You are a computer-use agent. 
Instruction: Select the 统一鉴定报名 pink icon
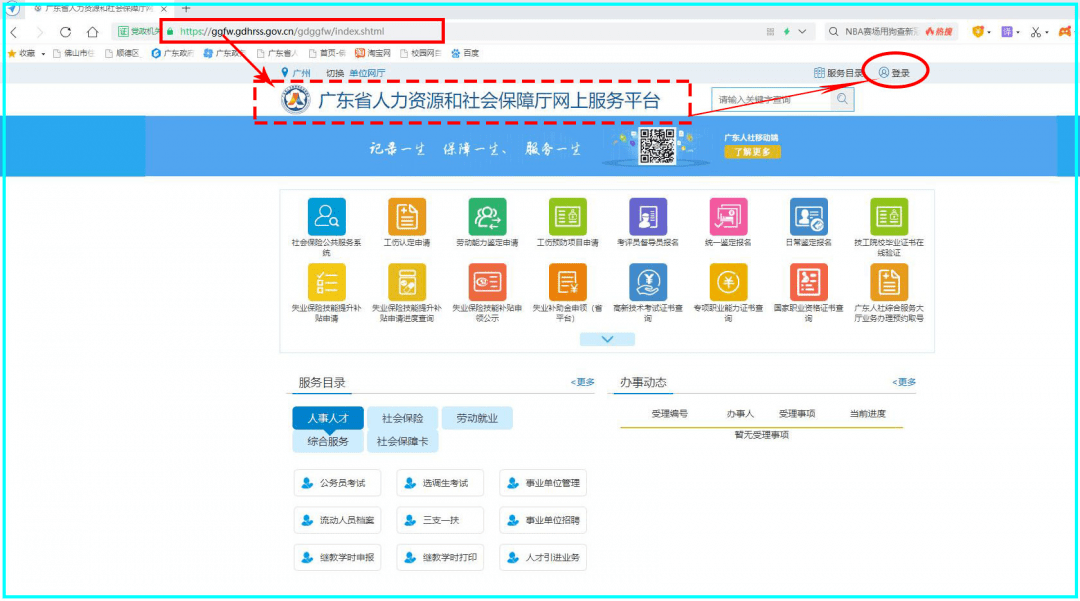tap(728, 217)
